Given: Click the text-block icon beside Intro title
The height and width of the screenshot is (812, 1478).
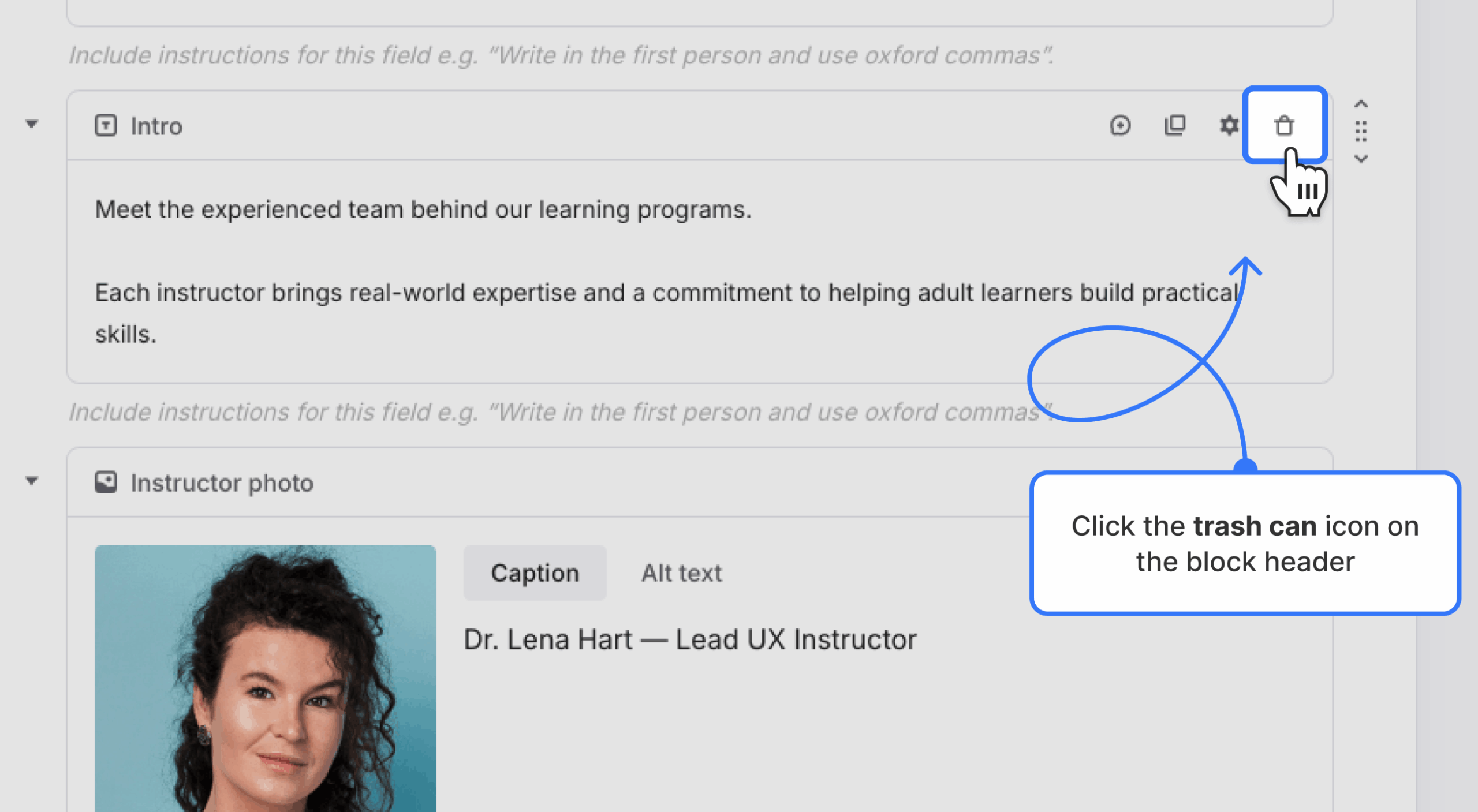Looking at the screenshot, I should click(106, 125).
